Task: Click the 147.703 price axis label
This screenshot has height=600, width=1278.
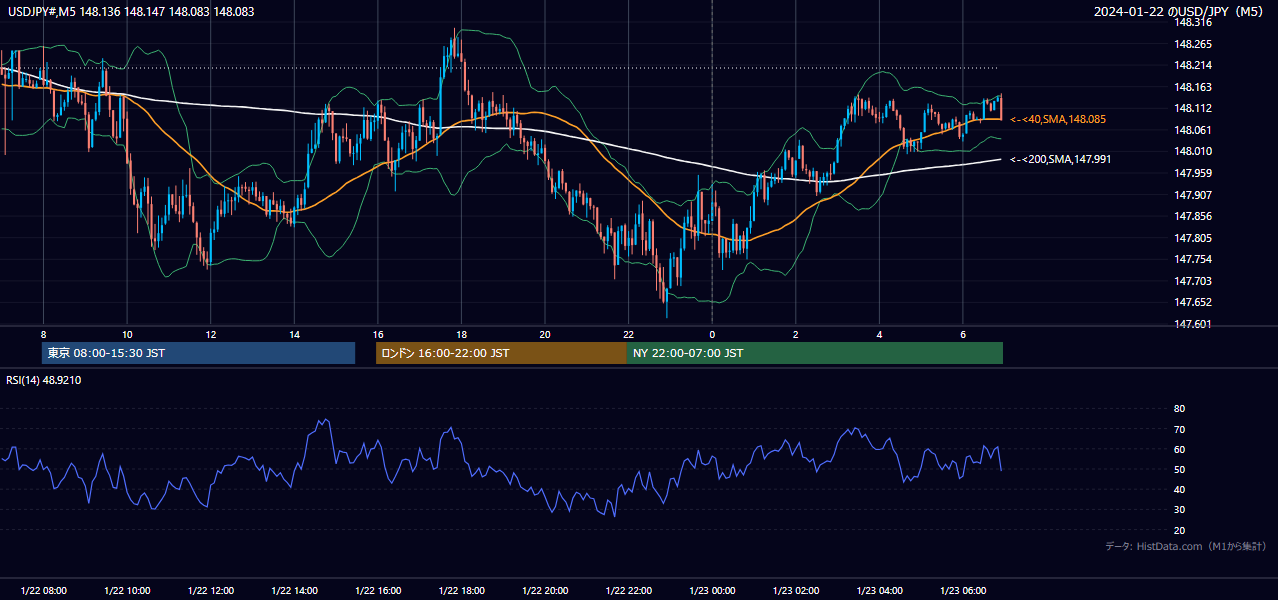Action: point(1194,281)
